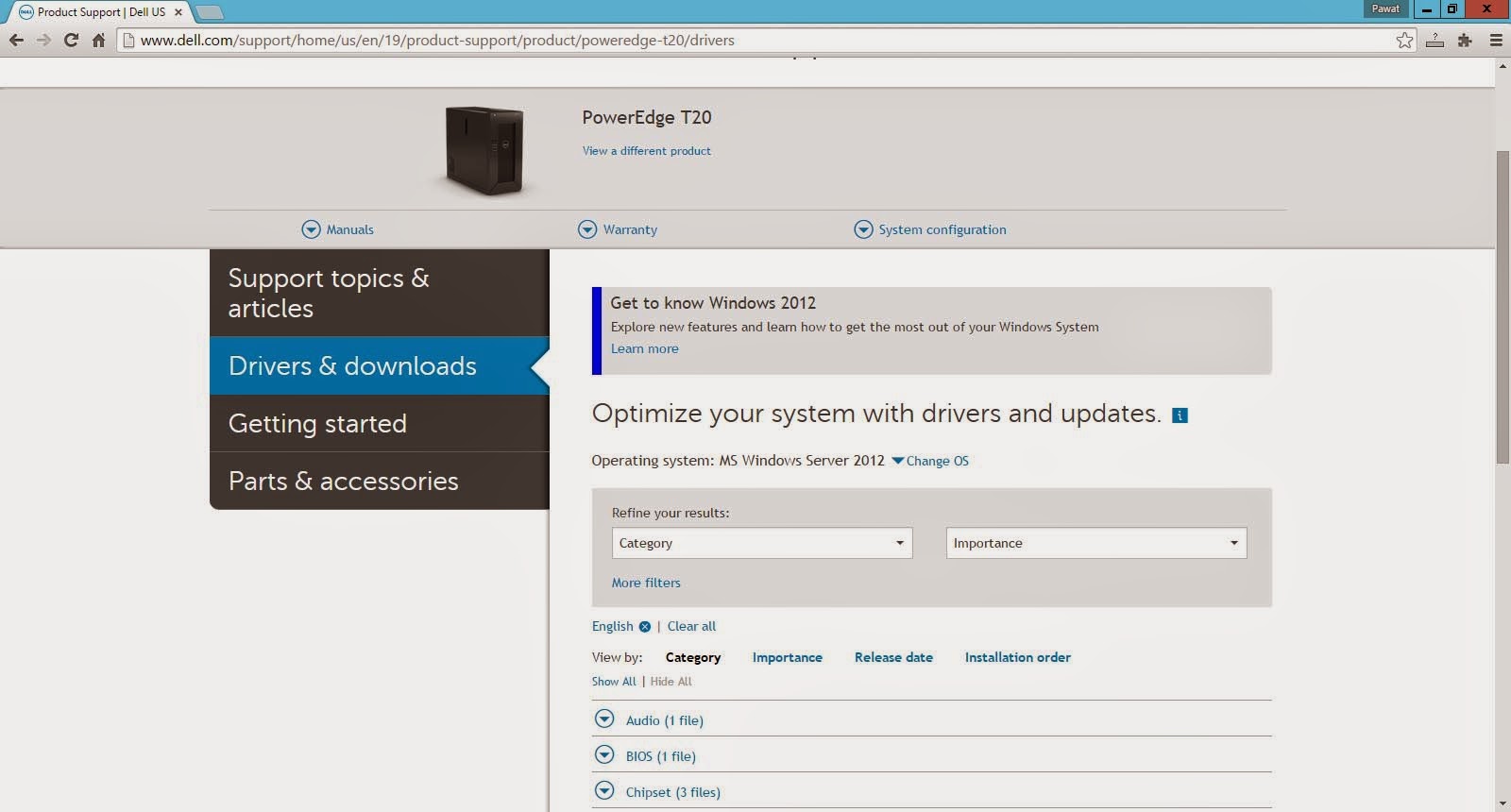Click the Warranty link
The image size is (1511, 812).
[x=630, y=229]
